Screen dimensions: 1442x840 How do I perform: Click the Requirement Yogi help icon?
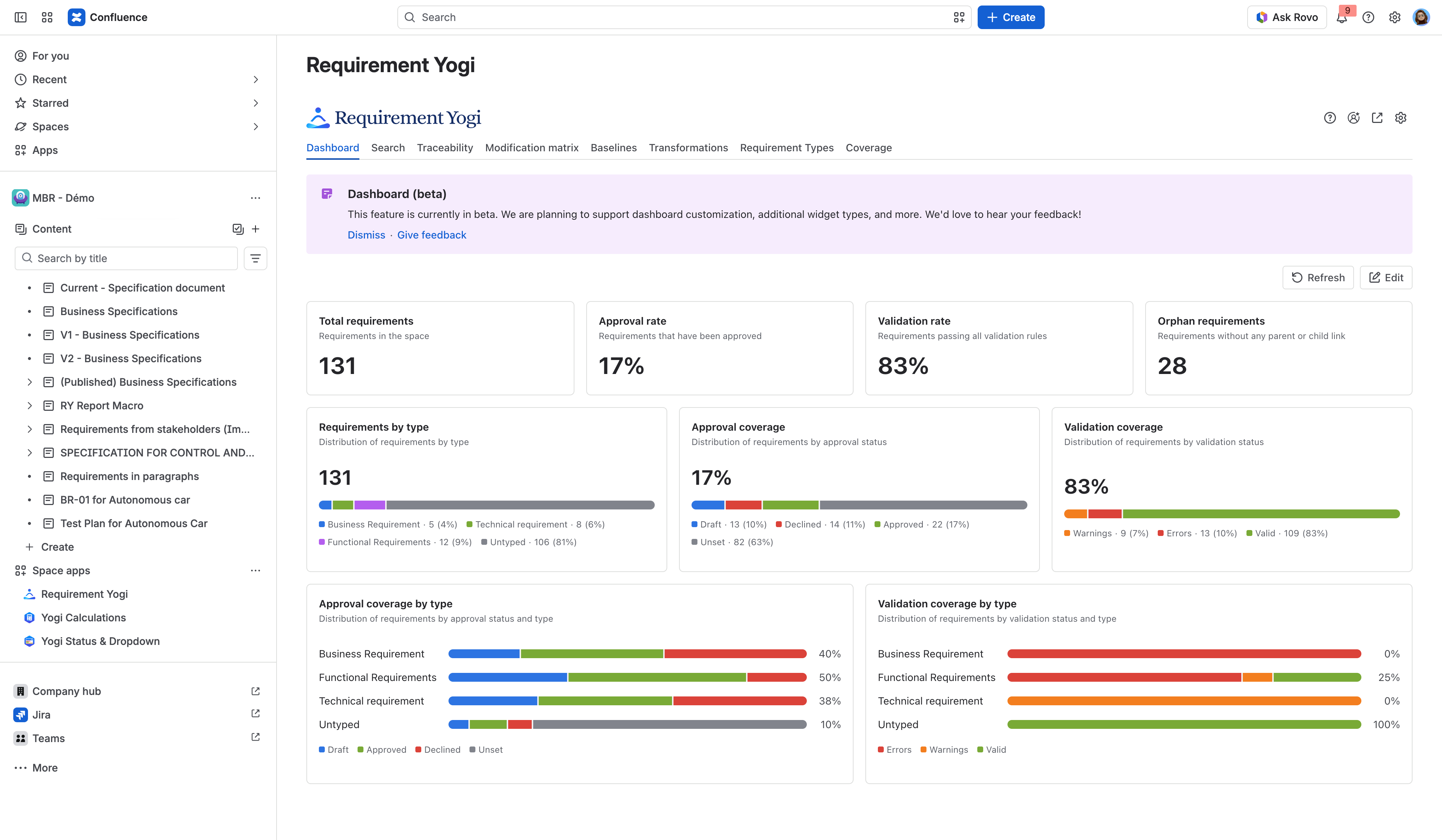click(1330, 118)
